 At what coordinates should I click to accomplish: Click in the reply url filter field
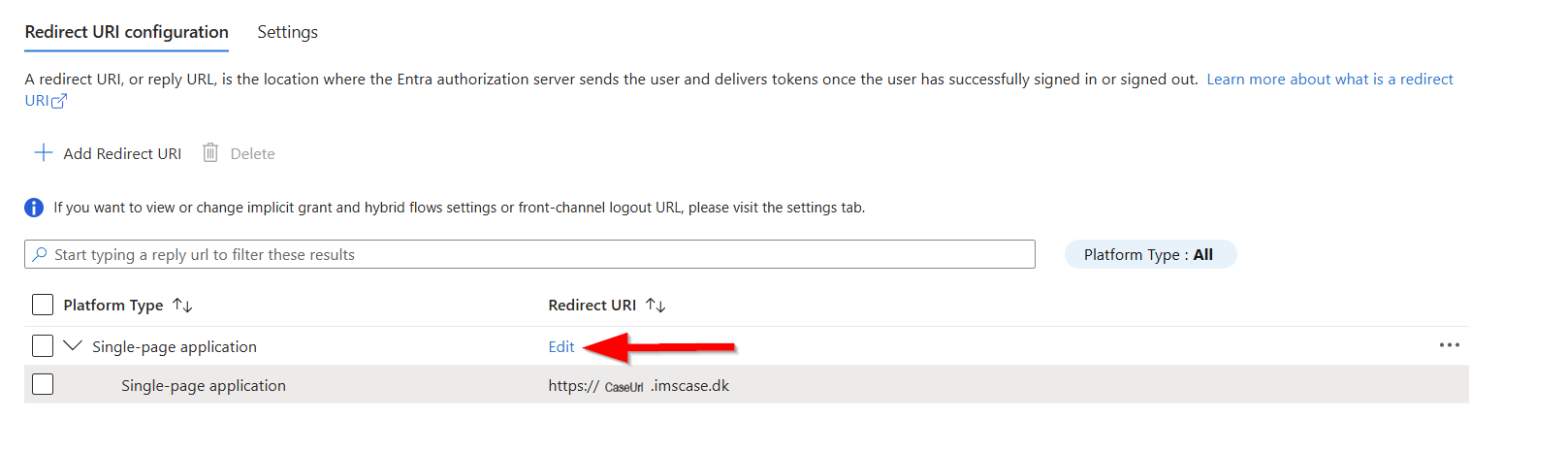529,254
